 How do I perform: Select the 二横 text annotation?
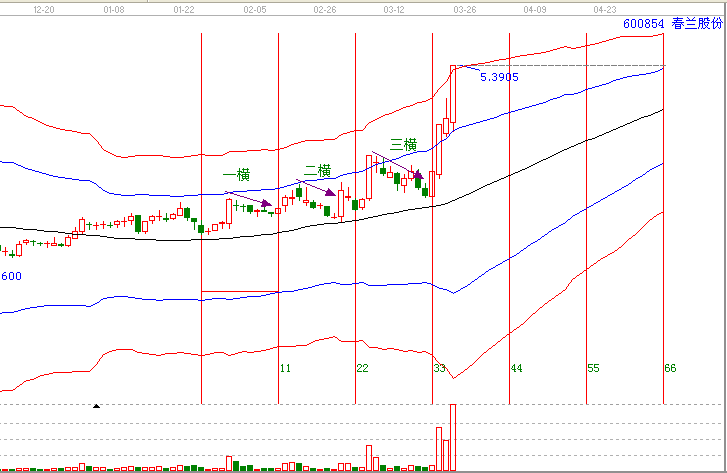(x=317, y=169)
